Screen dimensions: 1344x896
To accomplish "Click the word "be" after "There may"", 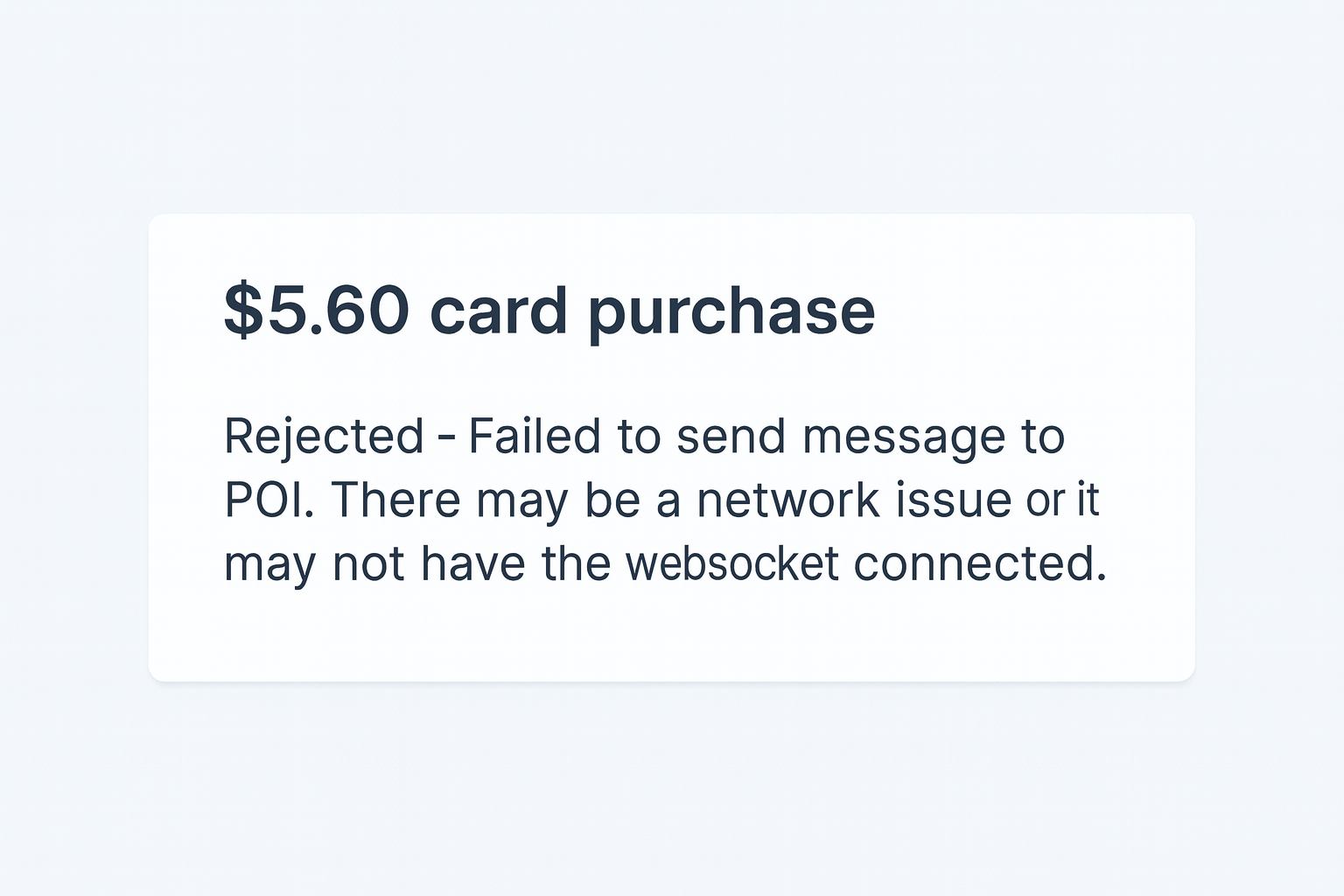I will click(612, 500).
